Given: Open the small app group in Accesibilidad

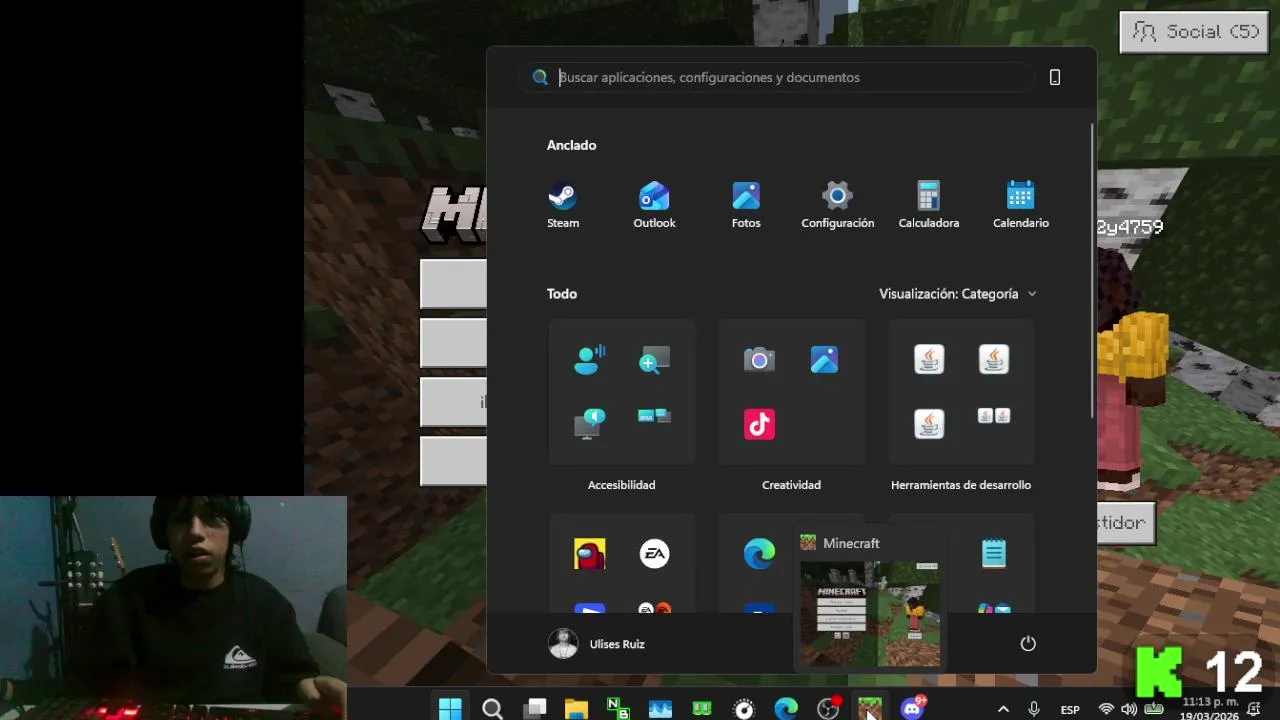Looking at the screenshot, I should tap(654, 416).
